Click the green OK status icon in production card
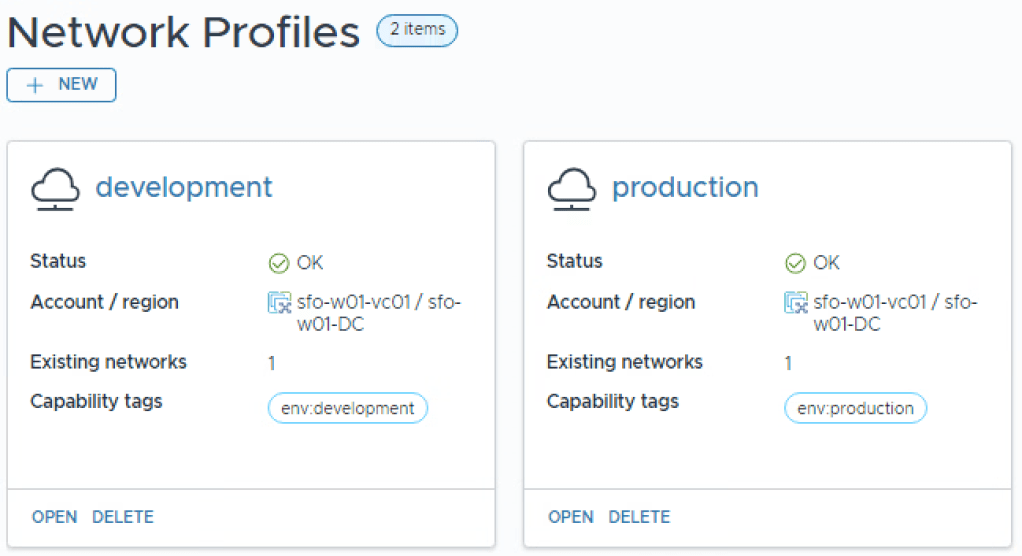The height and width of the screenshot is (556, 1022). point(795,263)
